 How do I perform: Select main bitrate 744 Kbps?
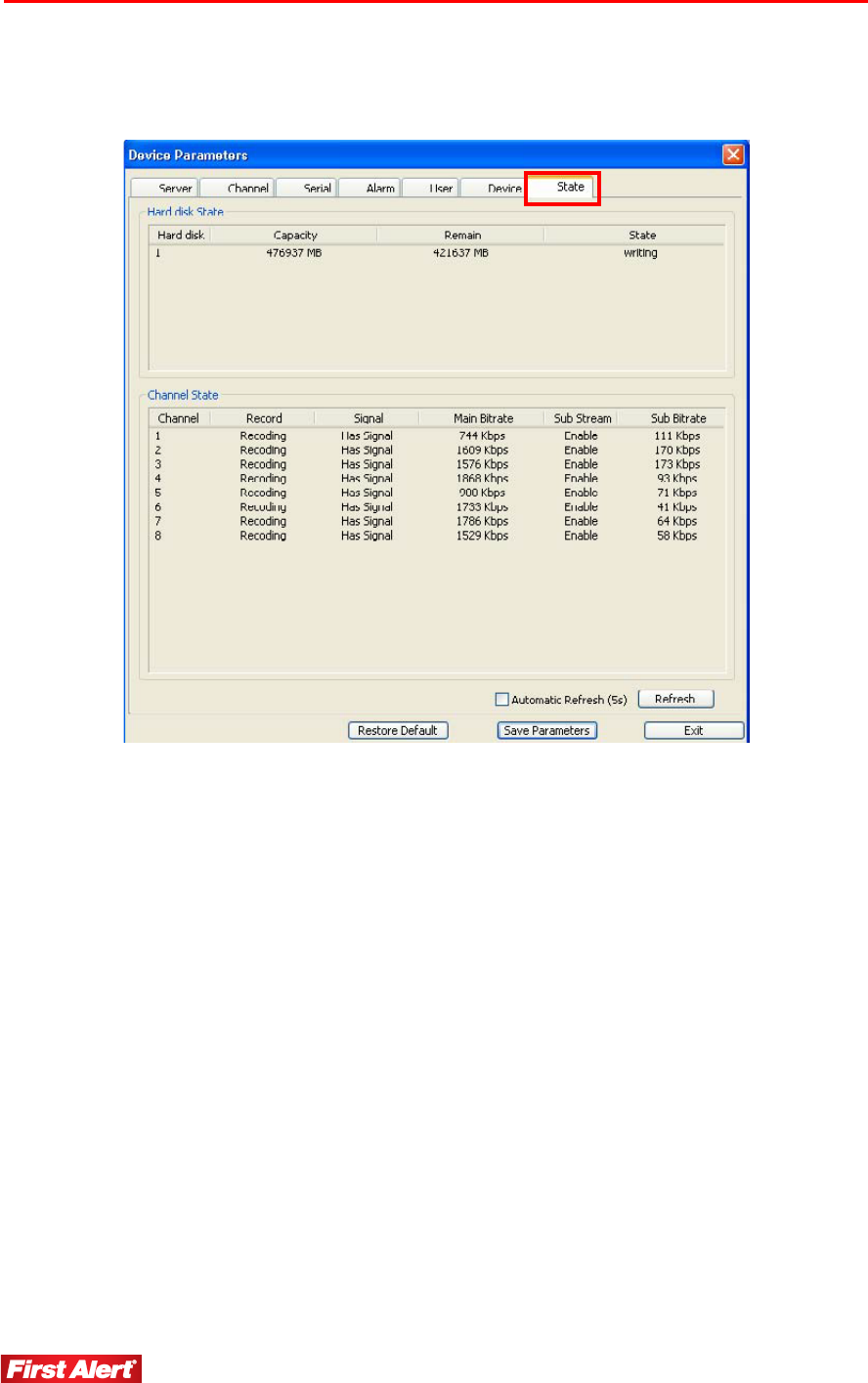[482, 436]
